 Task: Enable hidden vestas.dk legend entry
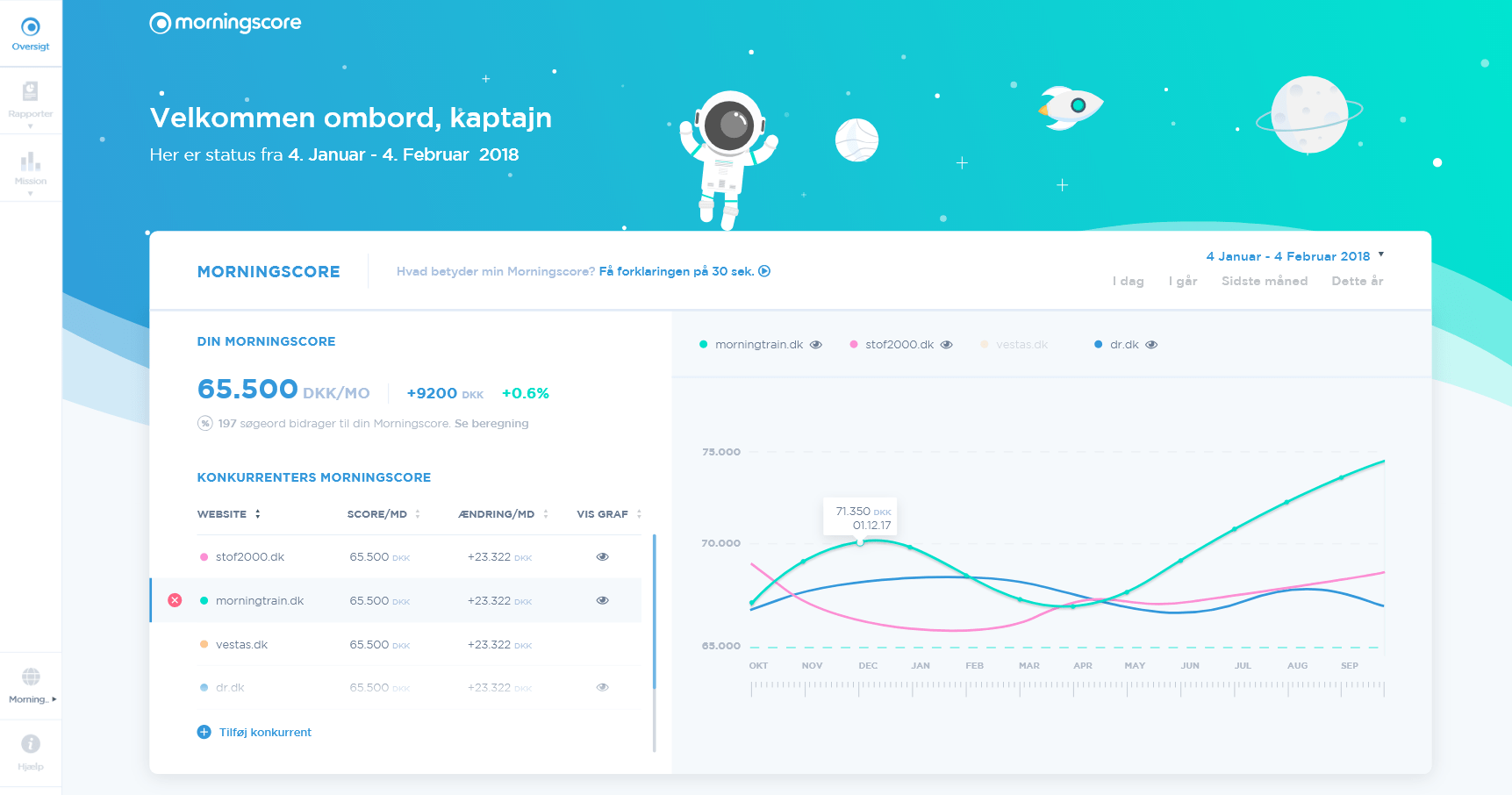tap(1014, 345)
